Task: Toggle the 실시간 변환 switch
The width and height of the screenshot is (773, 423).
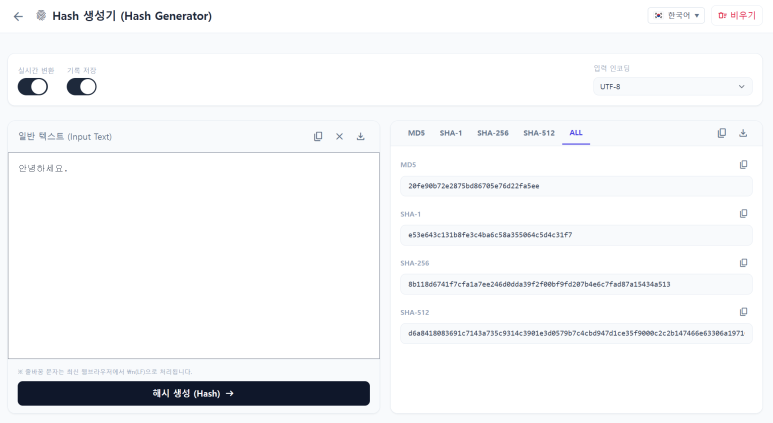Action: click(33, 87)
